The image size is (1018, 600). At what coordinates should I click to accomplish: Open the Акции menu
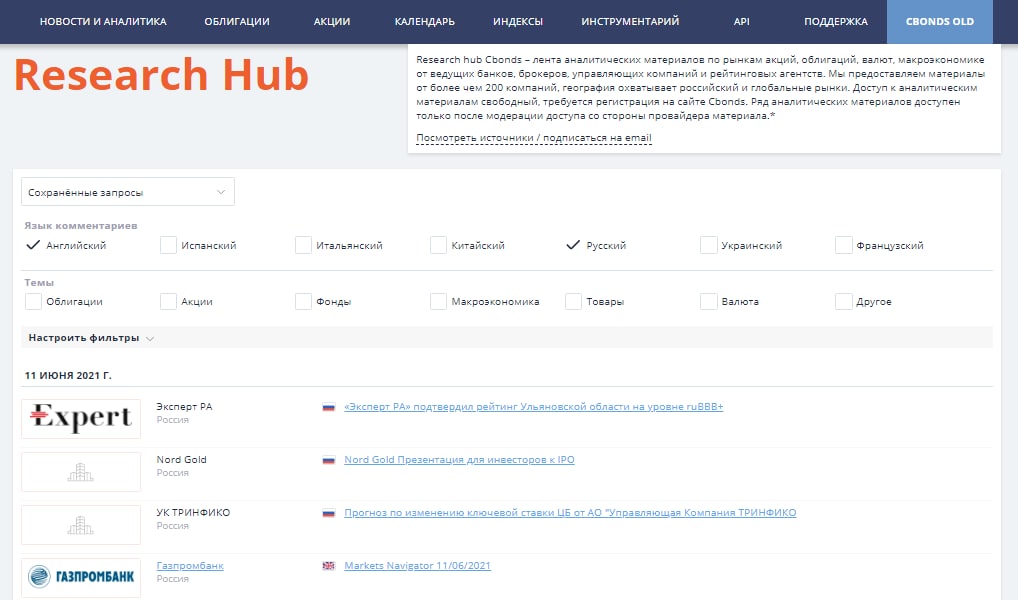click(332, 21)
